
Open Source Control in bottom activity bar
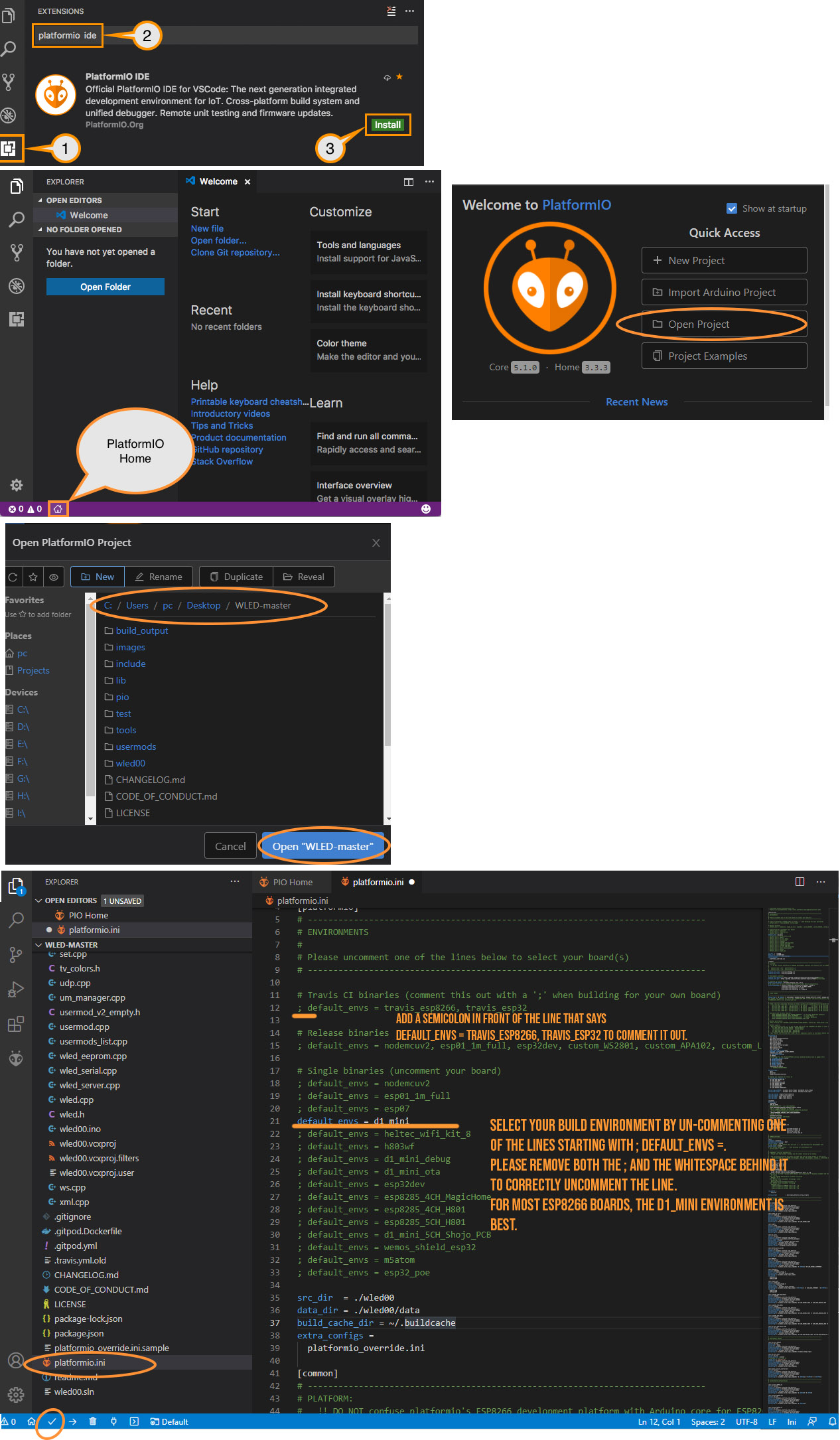click(16, 955)
